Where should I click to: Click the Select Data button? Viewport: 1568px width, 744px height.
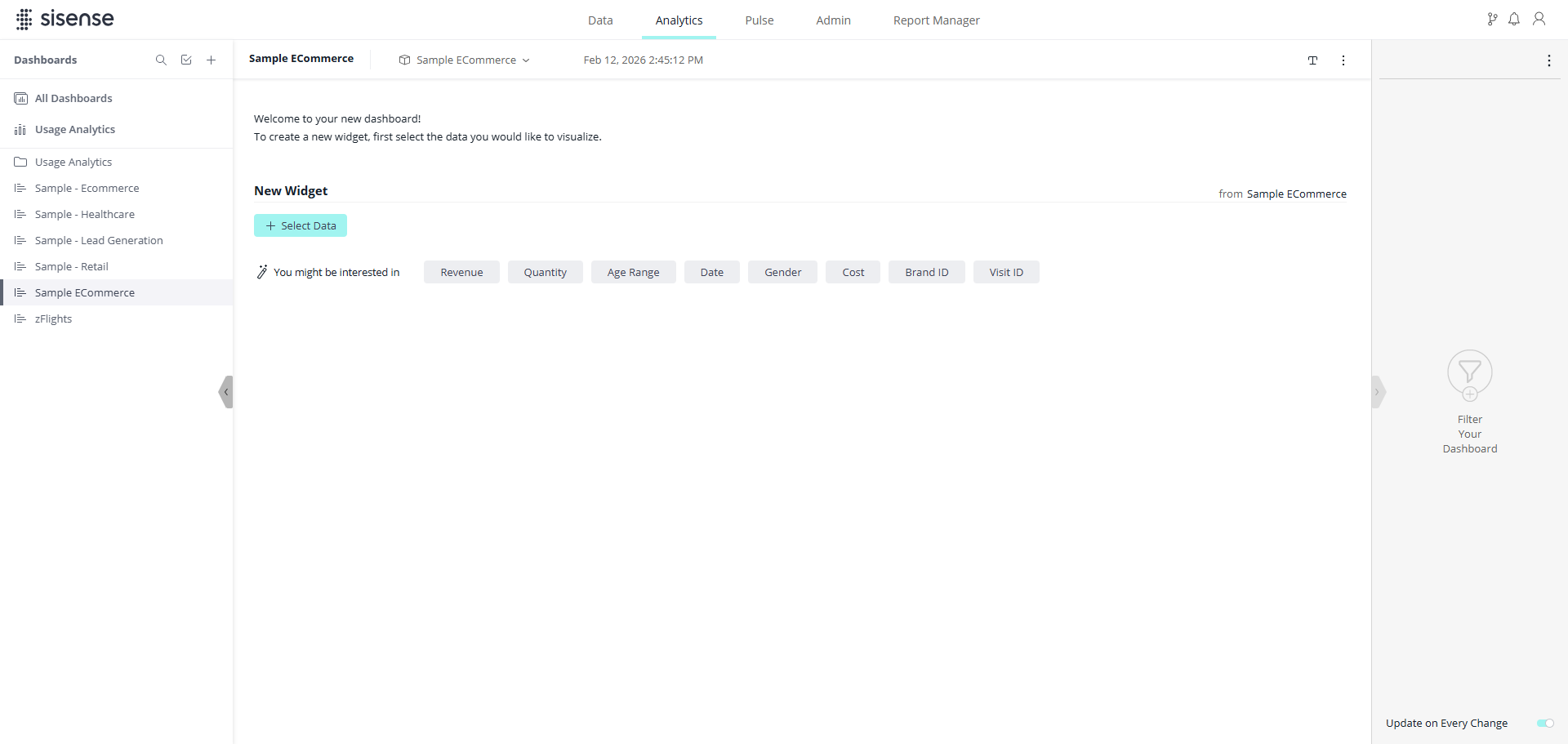tap(301, 225)
